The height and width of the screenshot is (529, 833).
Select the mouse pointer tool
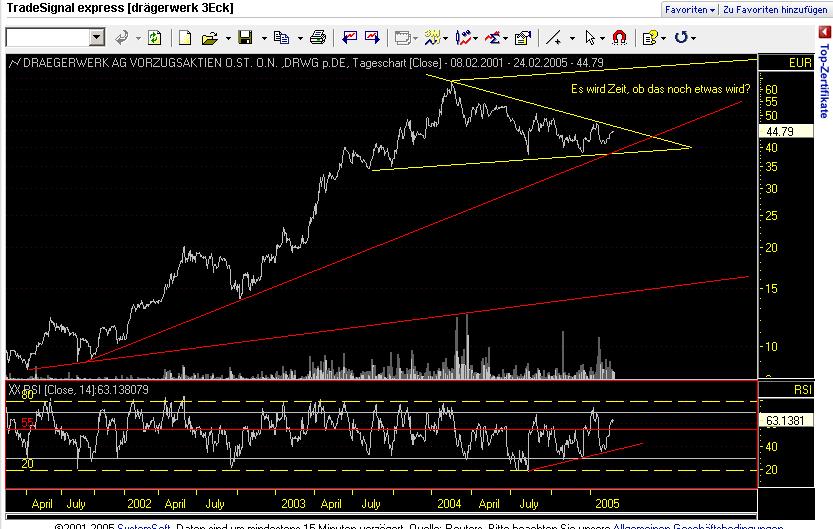[x=590, y=38]
